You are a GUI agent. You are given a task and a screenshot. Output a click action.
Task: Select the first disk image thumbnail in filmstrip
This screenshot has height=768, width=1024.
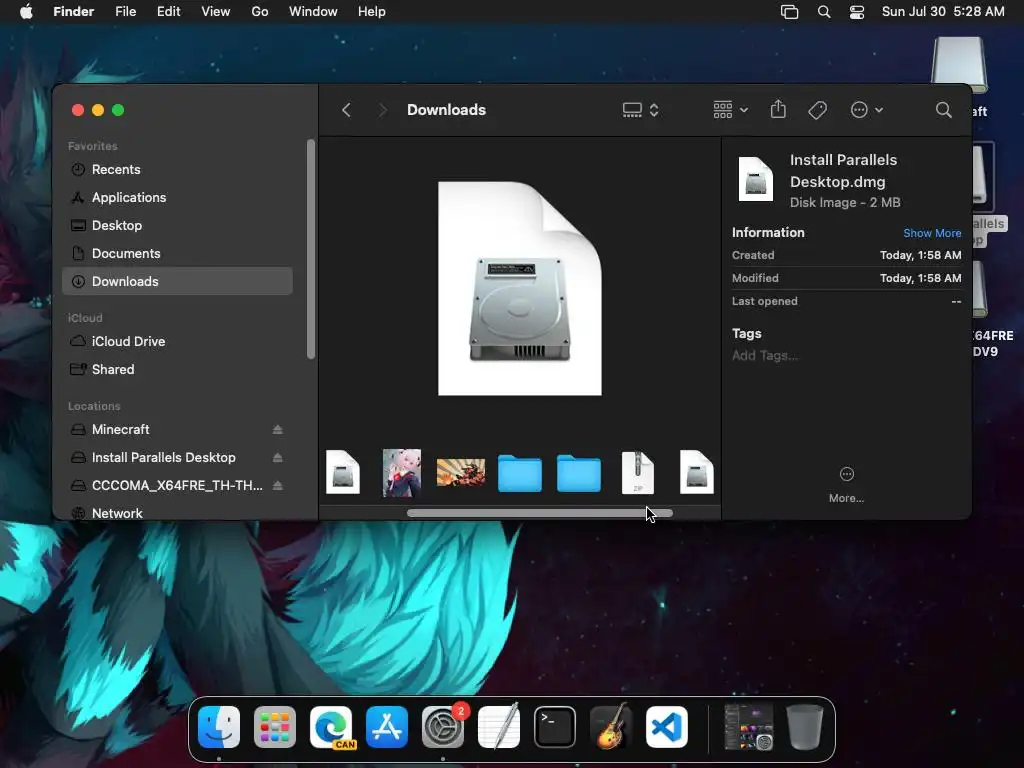(343, 472)
